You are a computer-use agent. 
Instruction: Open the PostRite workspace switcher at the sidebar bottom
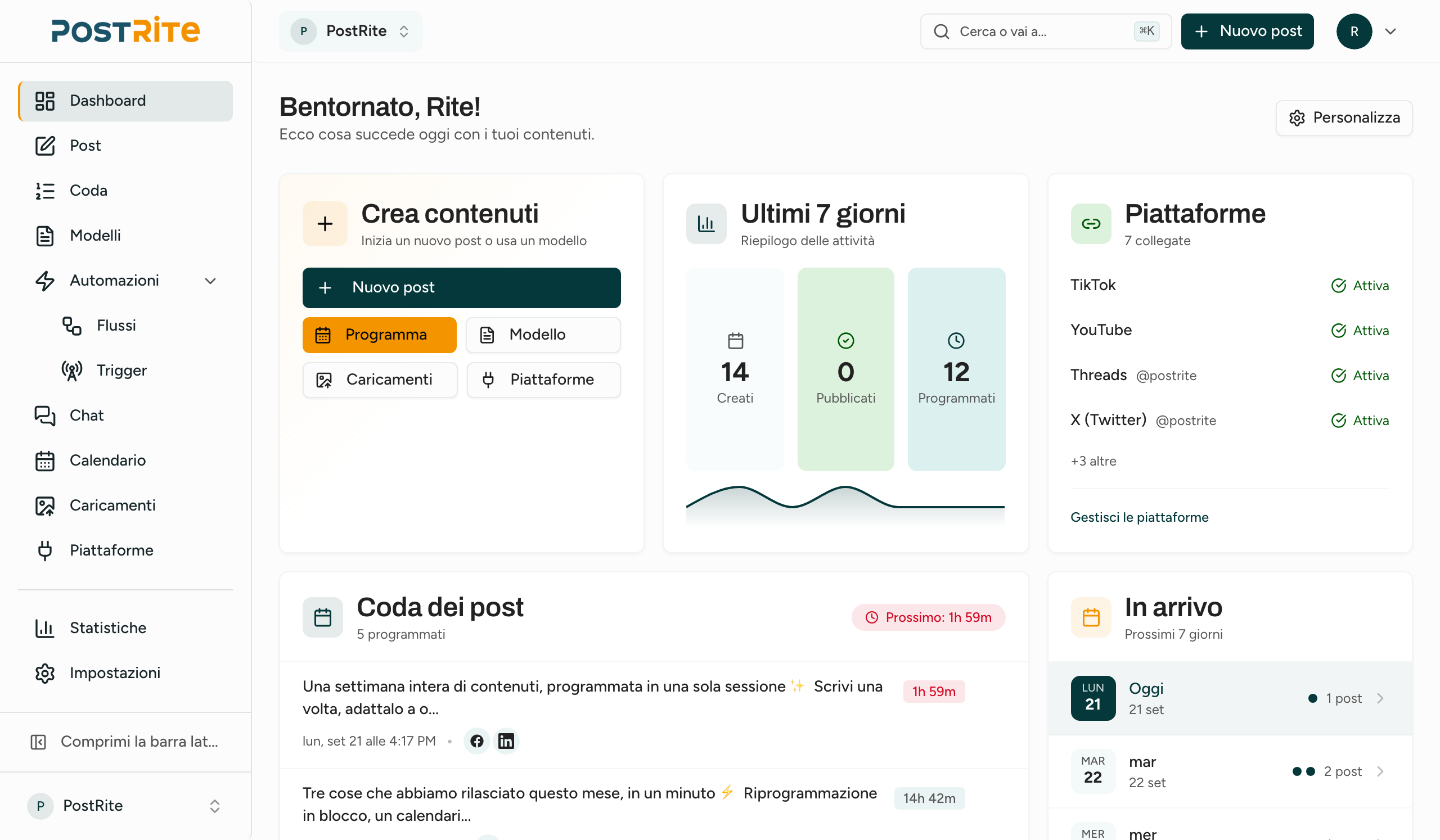125,806
